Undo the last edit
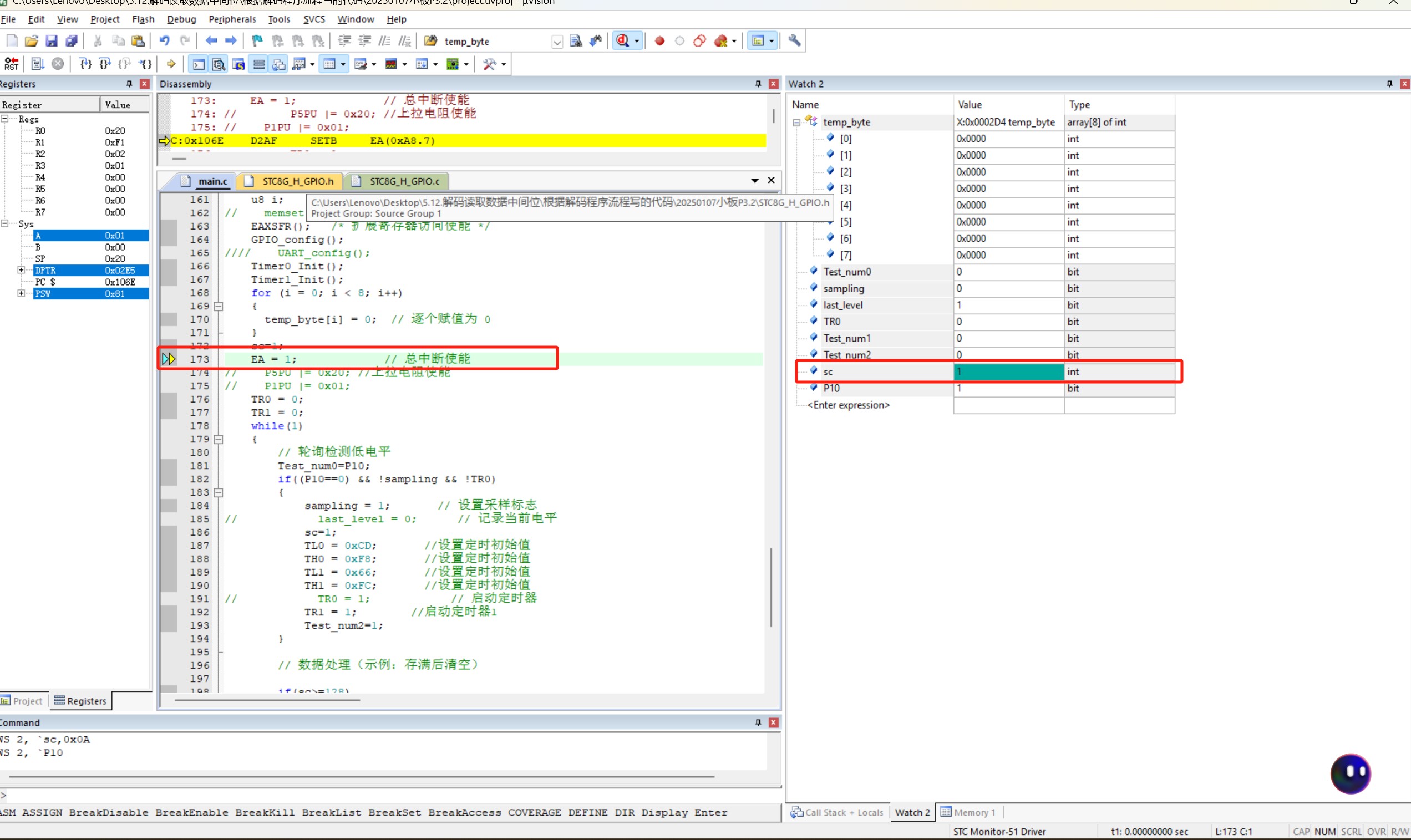This screenshot has height=840, width=1411. click(164, 41)
